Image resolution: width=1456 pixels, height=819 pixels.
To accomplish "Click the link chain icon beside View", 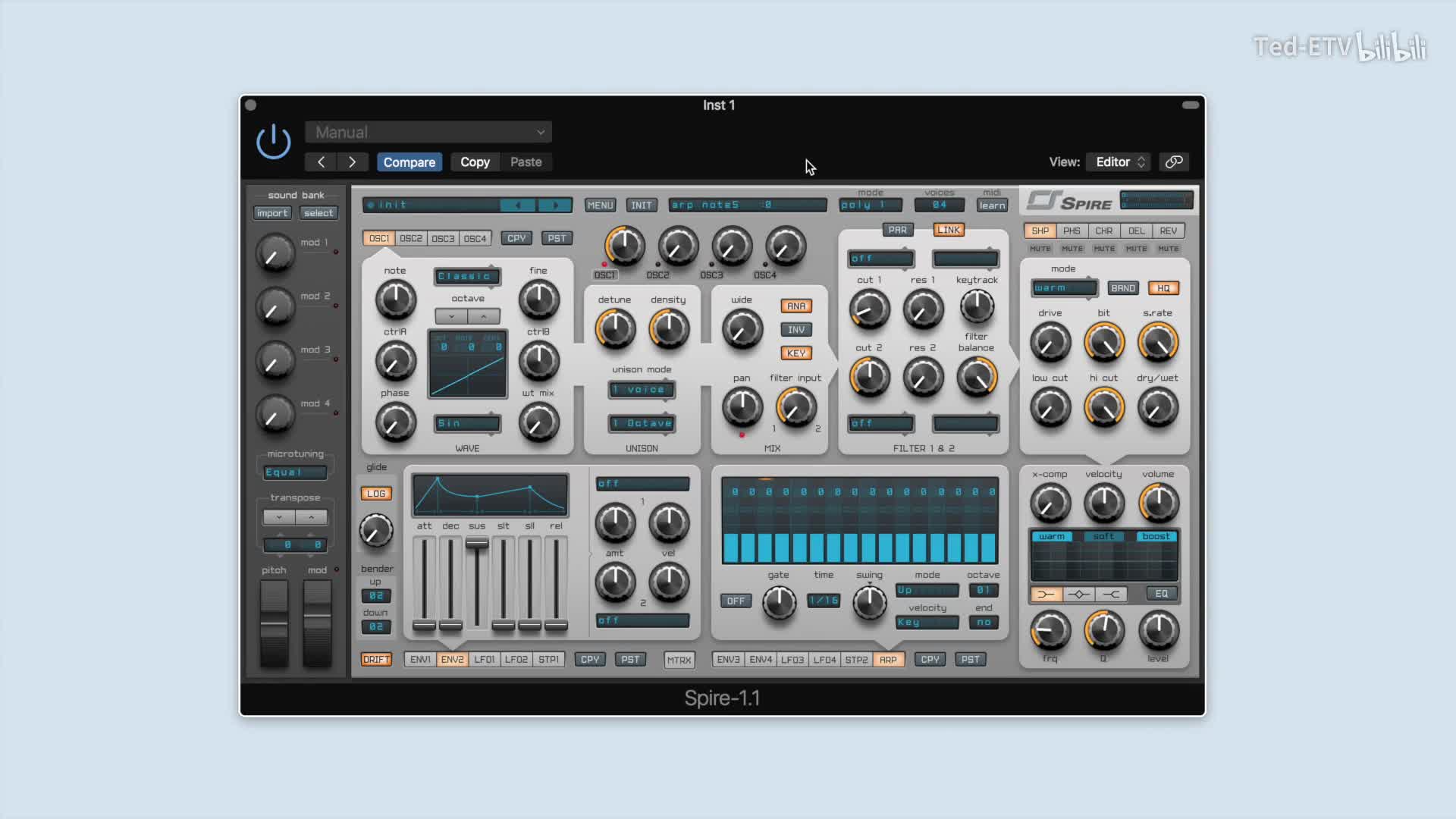I will 1174,162.
